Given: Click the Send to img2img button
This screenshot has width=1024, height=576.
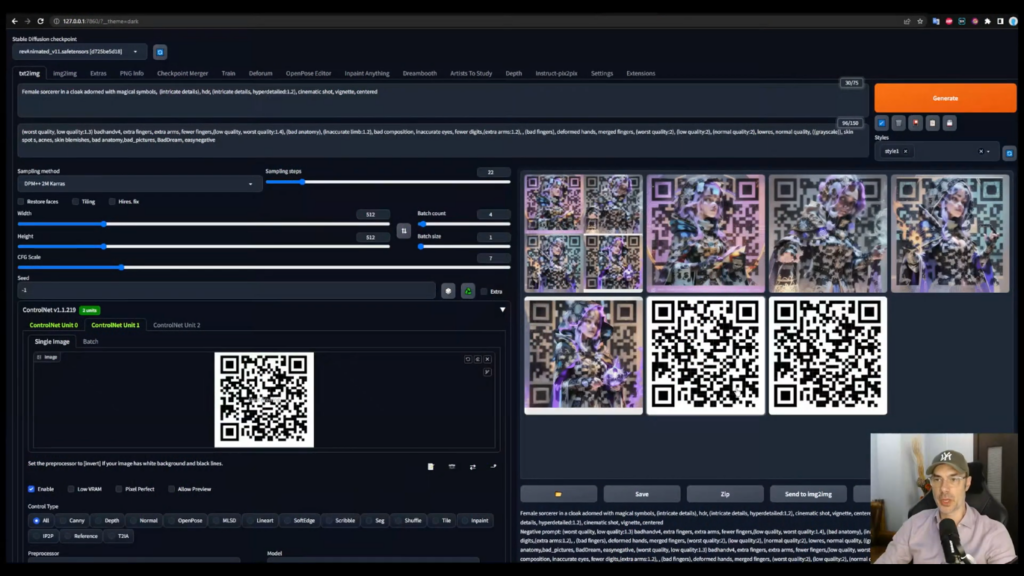Looking at the screenshot, I should [x=808, y=494].
